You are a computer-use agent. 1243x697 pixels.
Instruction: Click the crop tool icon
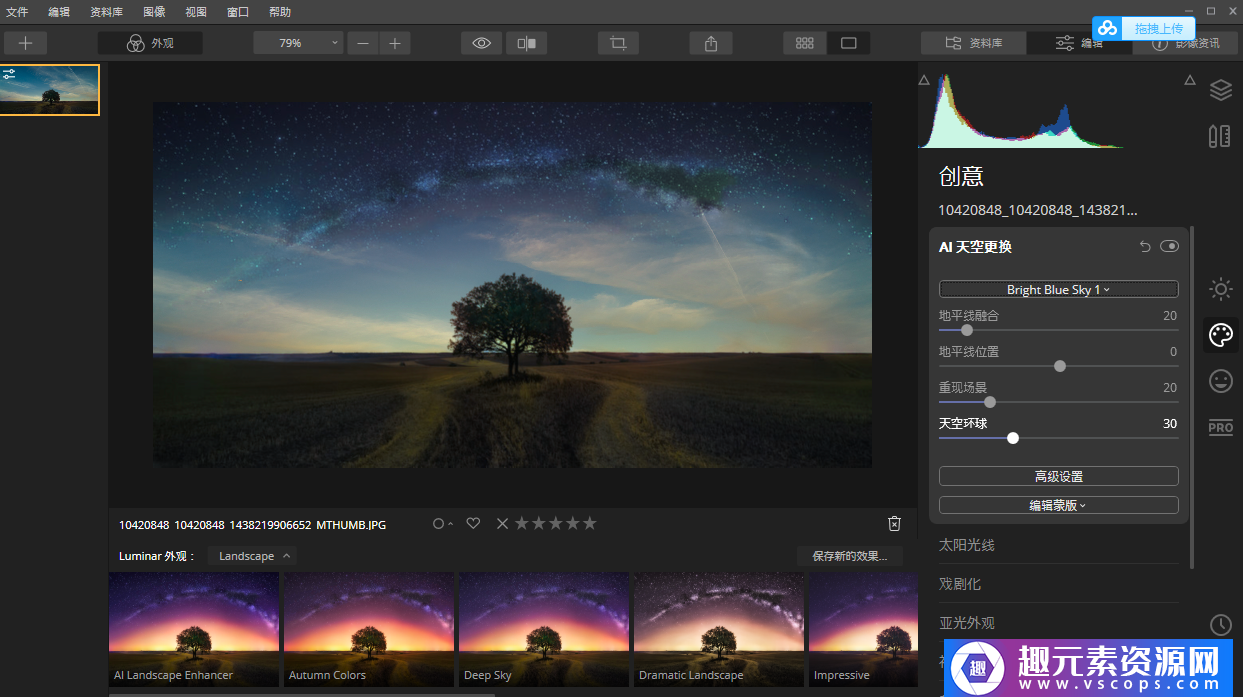click(x=618, y=43)
